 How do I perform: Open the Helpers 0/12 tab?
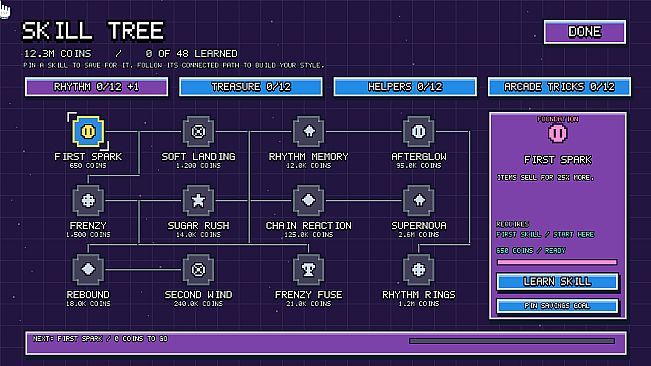tap(405, 87)
